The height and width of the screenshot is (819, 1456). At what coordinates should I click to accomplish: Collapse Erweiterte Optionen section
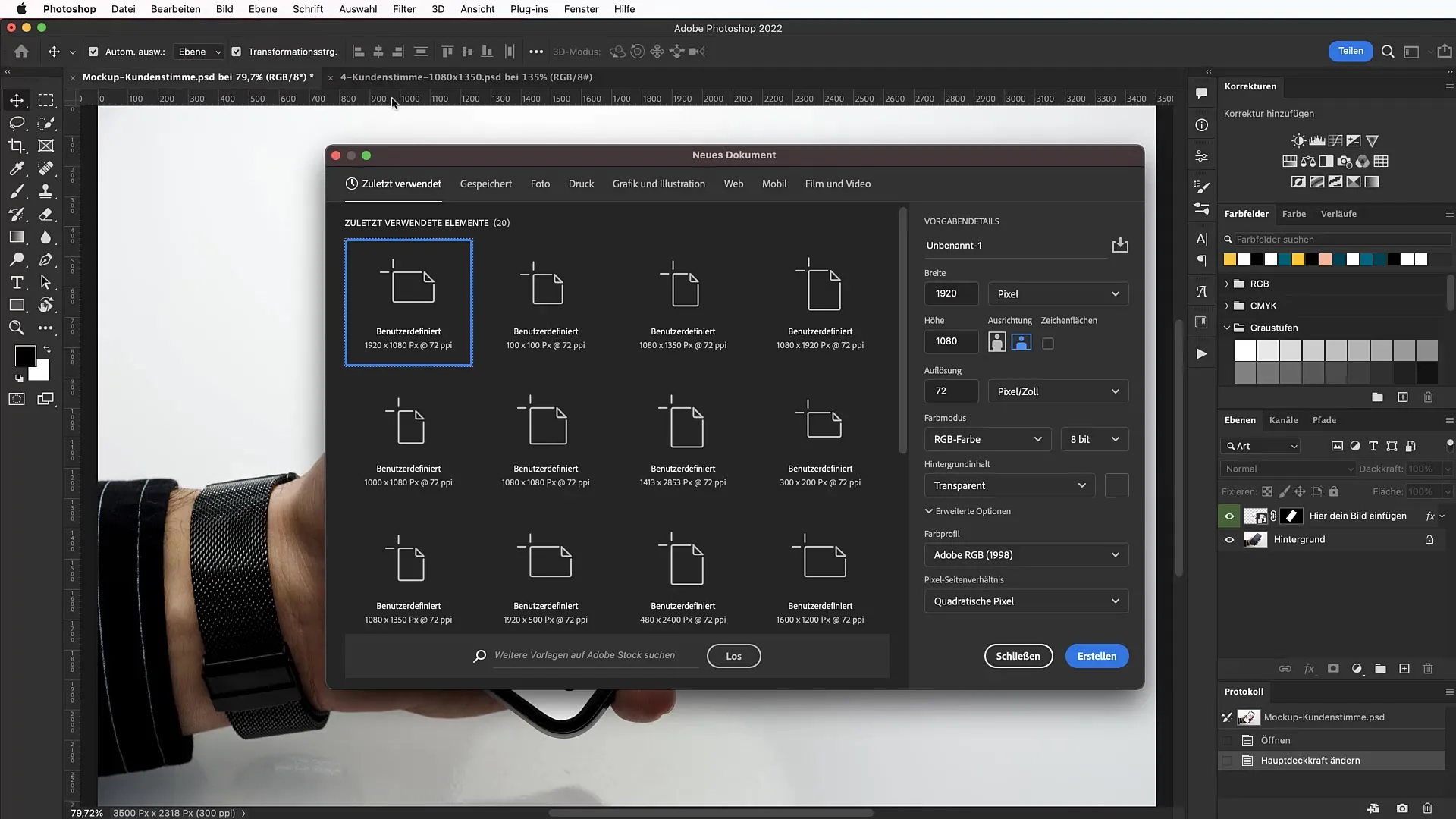tap(968, 511)
